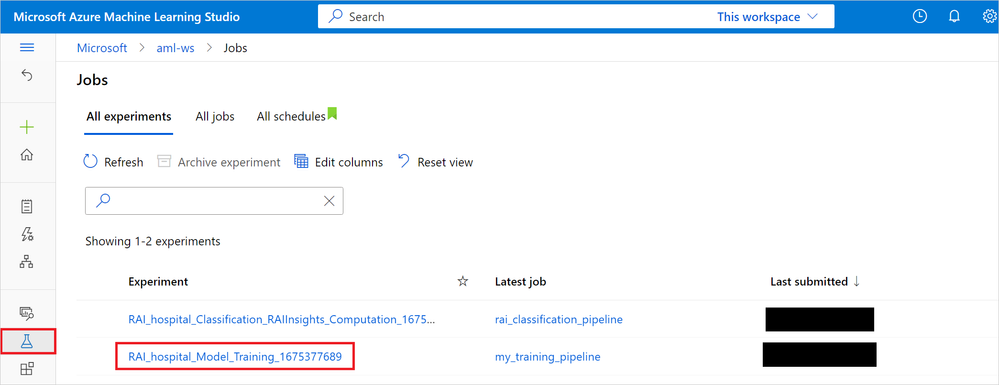The width and height of the screenshot is (999, 385).
Task: Open RAI_hospital_Classification_RAIInsights_Computation experiment
Action: [282, 319]
